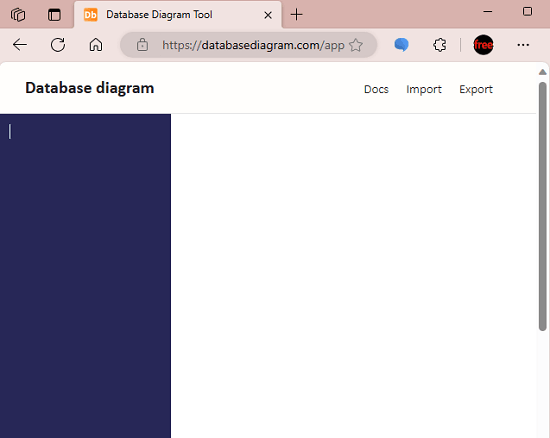550x438 pixels.
Task: Open browser Settings and more menu
Action: coord(523,45)
